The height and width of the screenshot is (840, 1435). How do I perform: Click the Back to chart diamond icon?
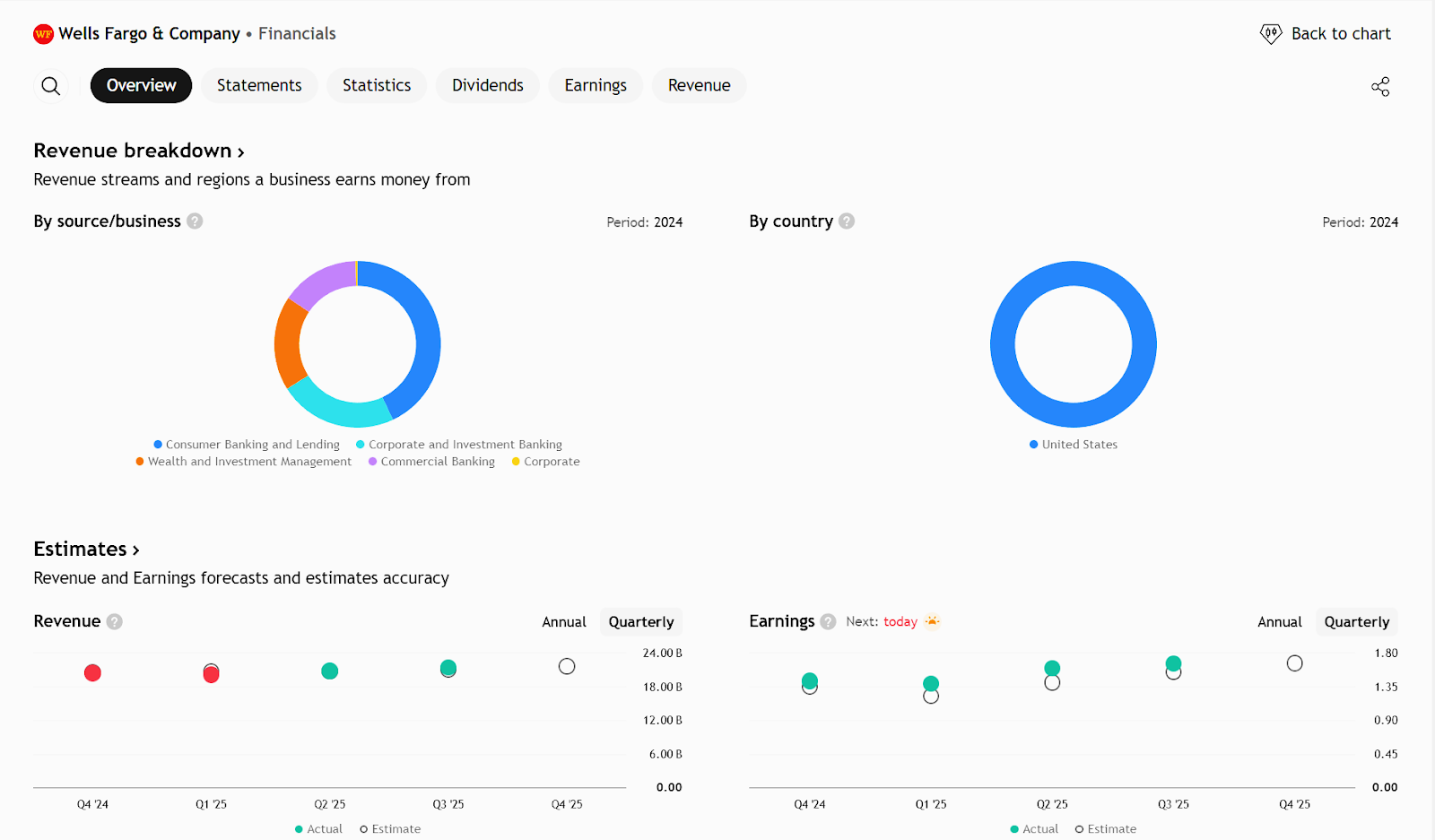coord(1270,34)
